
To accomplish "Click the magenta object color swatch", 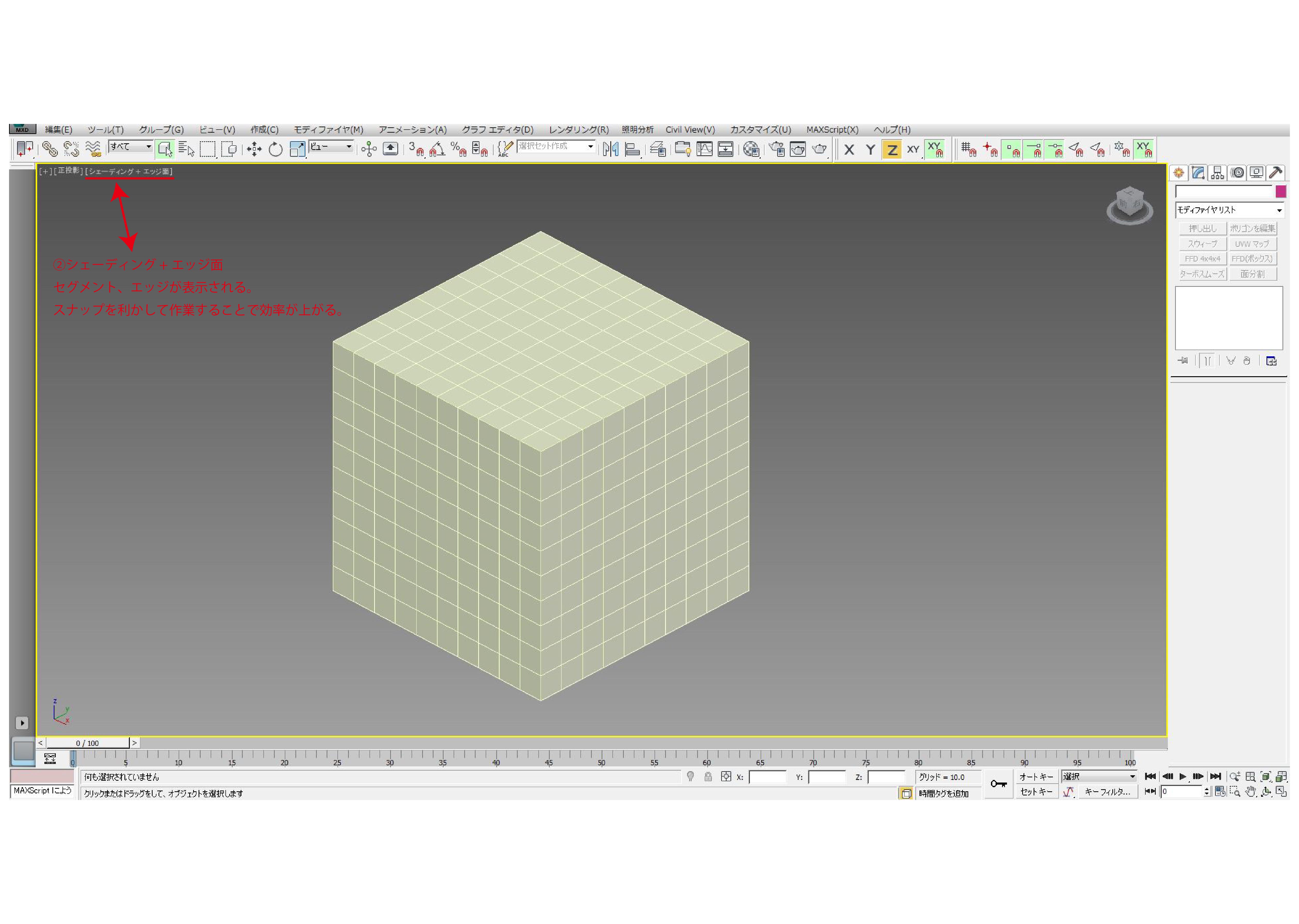I will click(1280, 192).
